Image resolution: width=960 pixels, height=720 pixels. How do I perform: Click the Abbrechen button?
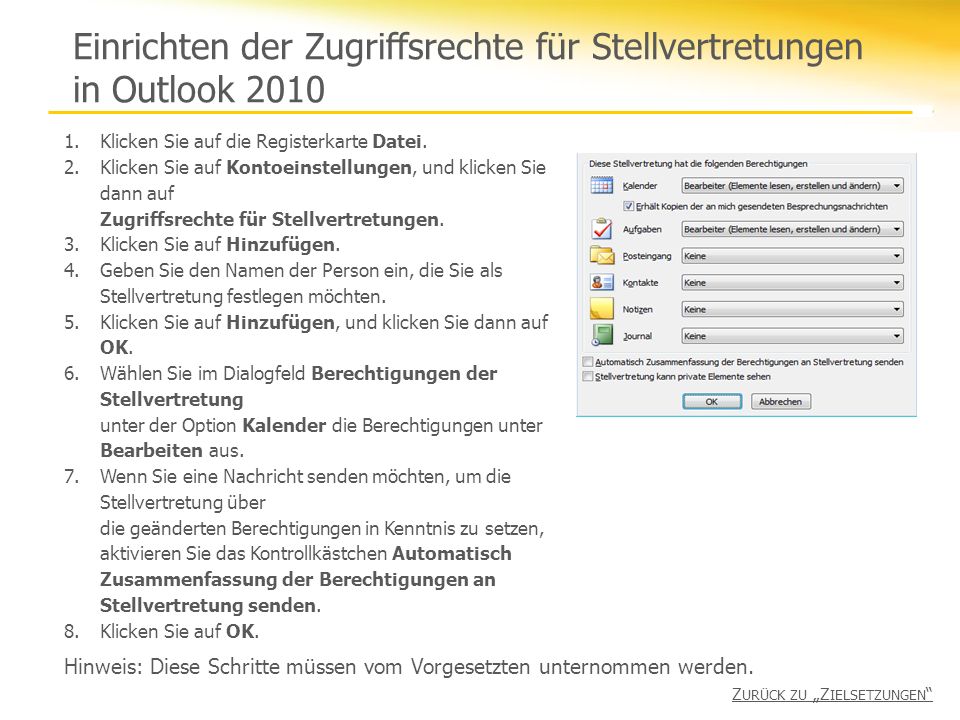pyautogui.click(x=781, y=402)
